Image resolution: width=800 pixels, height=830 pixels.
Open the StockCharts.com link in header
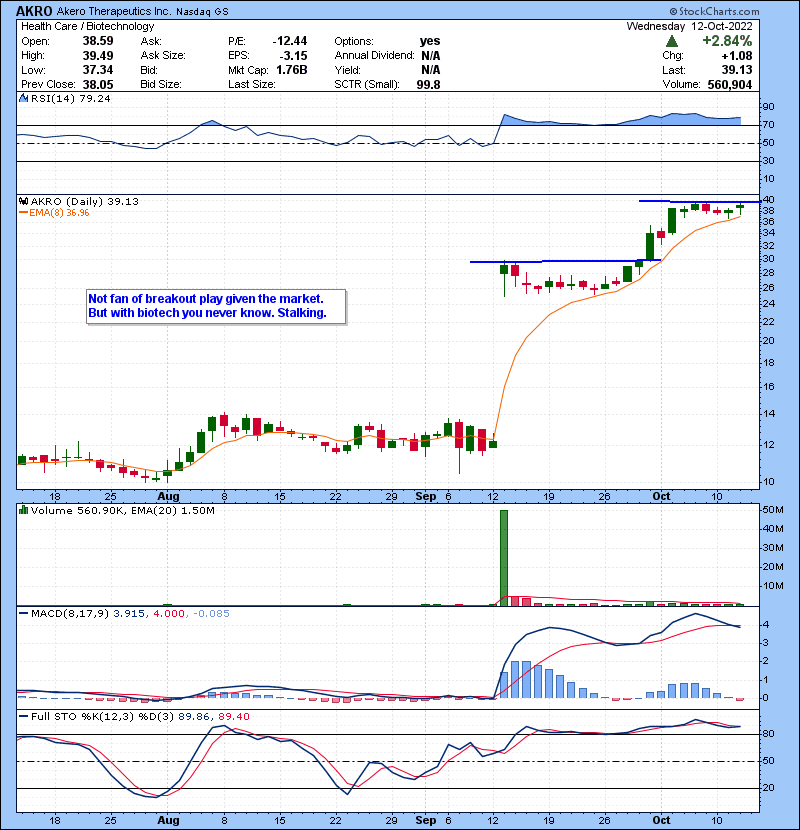[714, 11]
